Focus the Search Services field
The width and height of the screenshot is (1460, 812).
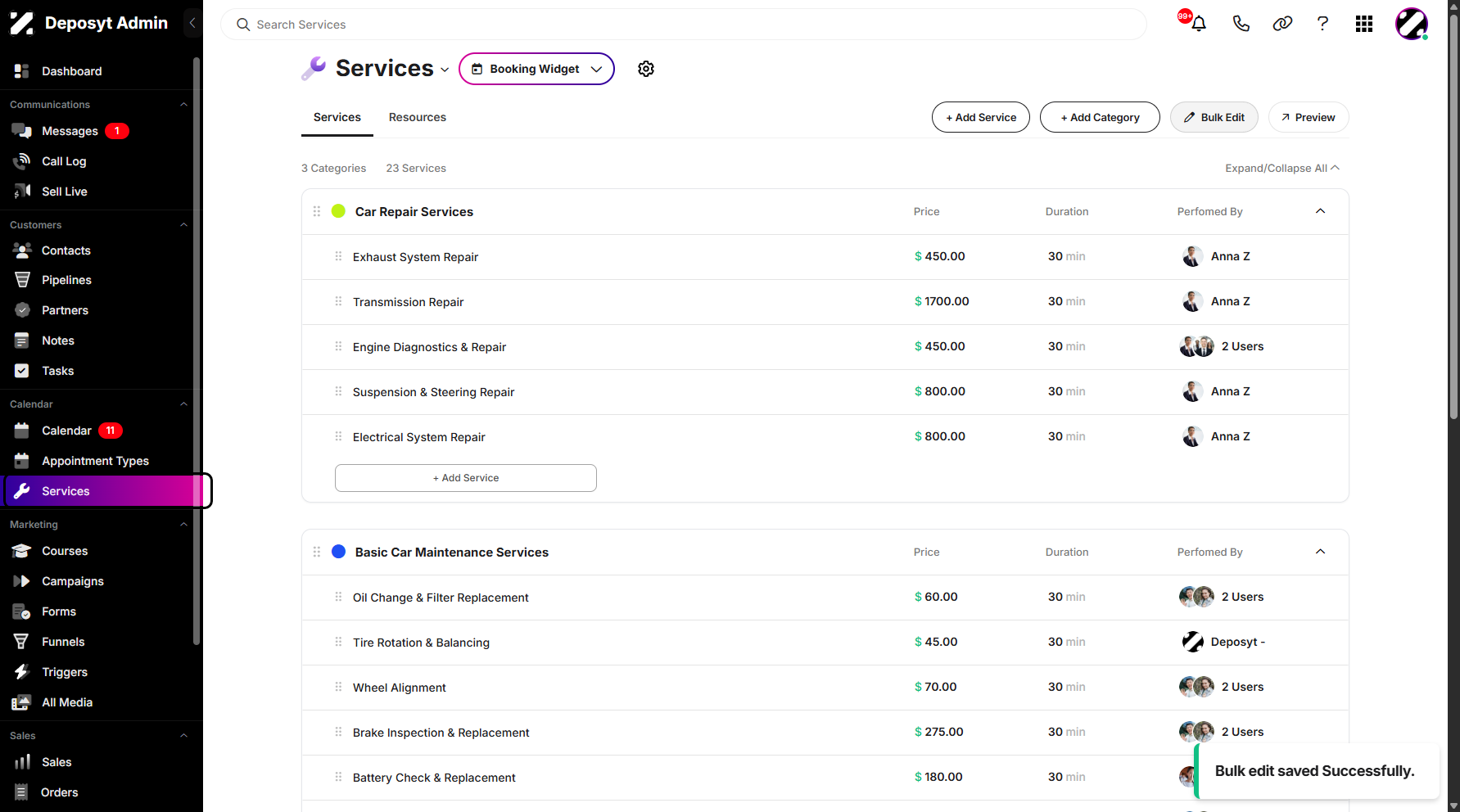(684, 25)
